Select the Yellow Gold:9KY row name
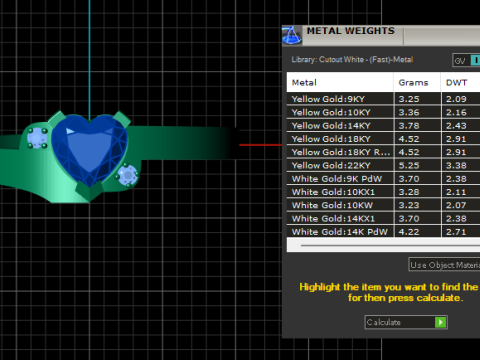The height and width of the screenshot is (360, 480). pyautogui.click(x=328, y=99)
